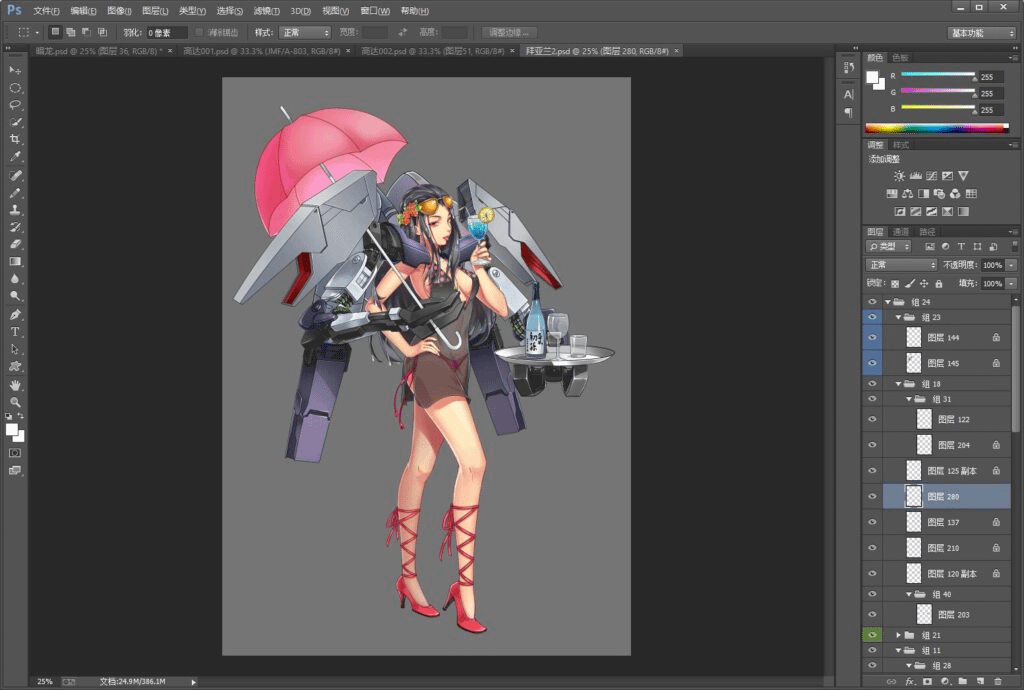Hide layer 图层 144
Viewport: 1024px width, 690px height.
click(x=872, y=337)
